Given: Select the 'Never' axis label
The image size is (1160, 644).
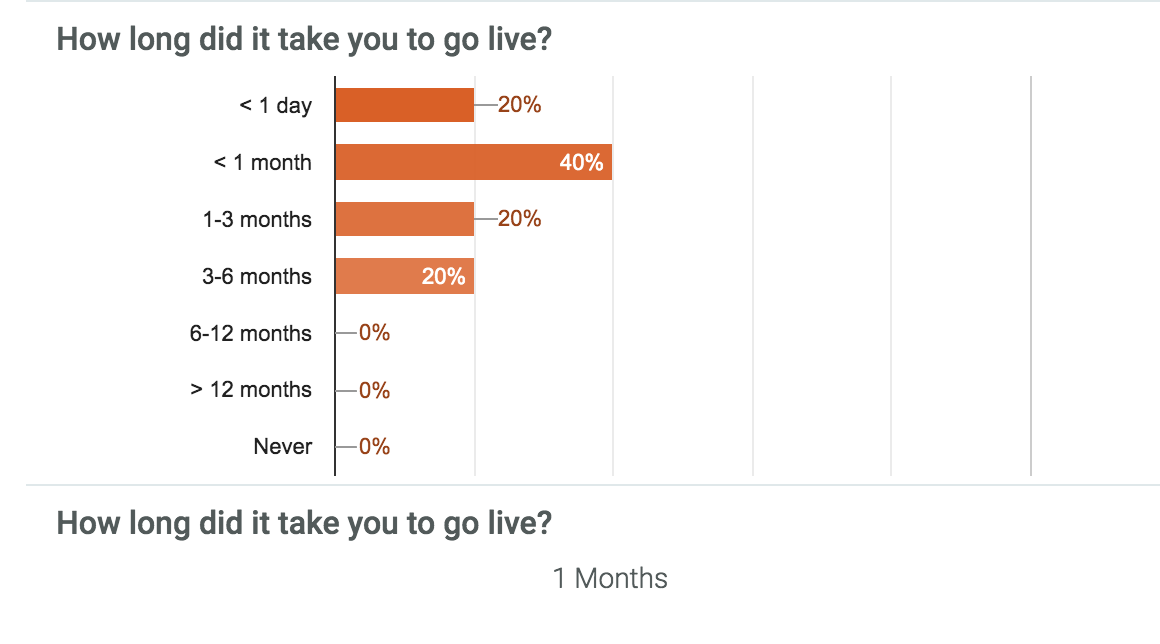Looking at the screenshot, I should [282, 447].
